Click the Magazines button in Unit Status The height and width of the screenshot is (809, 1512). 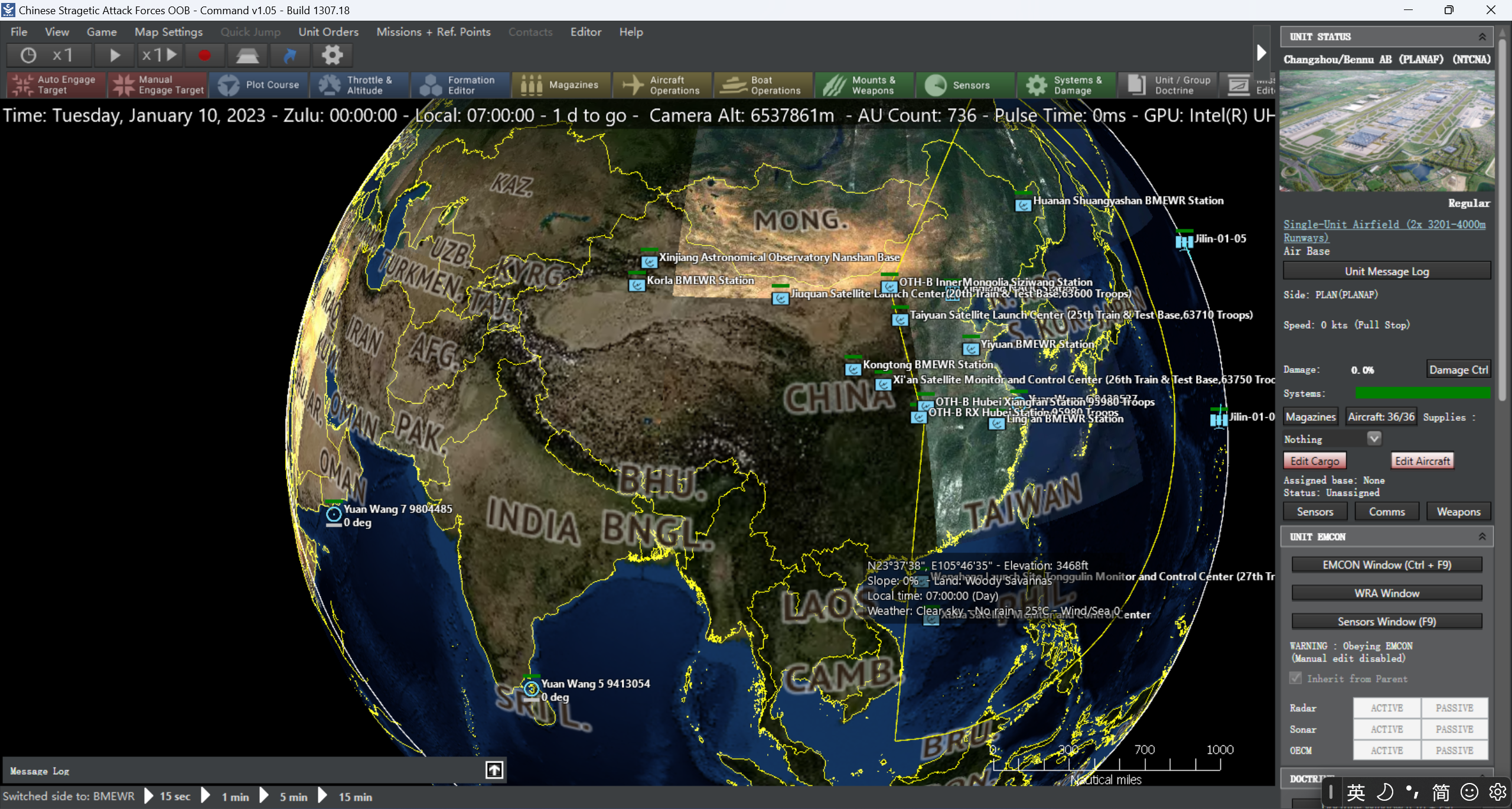[x=1311, y=417]
